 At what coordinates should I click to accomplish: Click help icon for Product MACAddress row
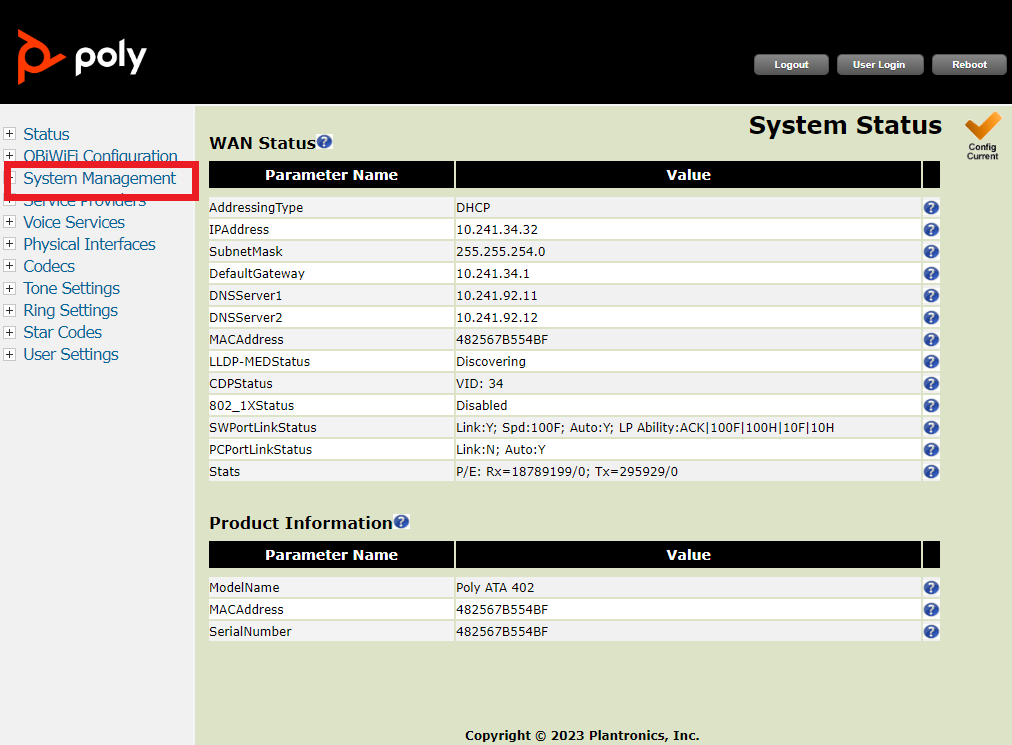[x=931, y=609]
